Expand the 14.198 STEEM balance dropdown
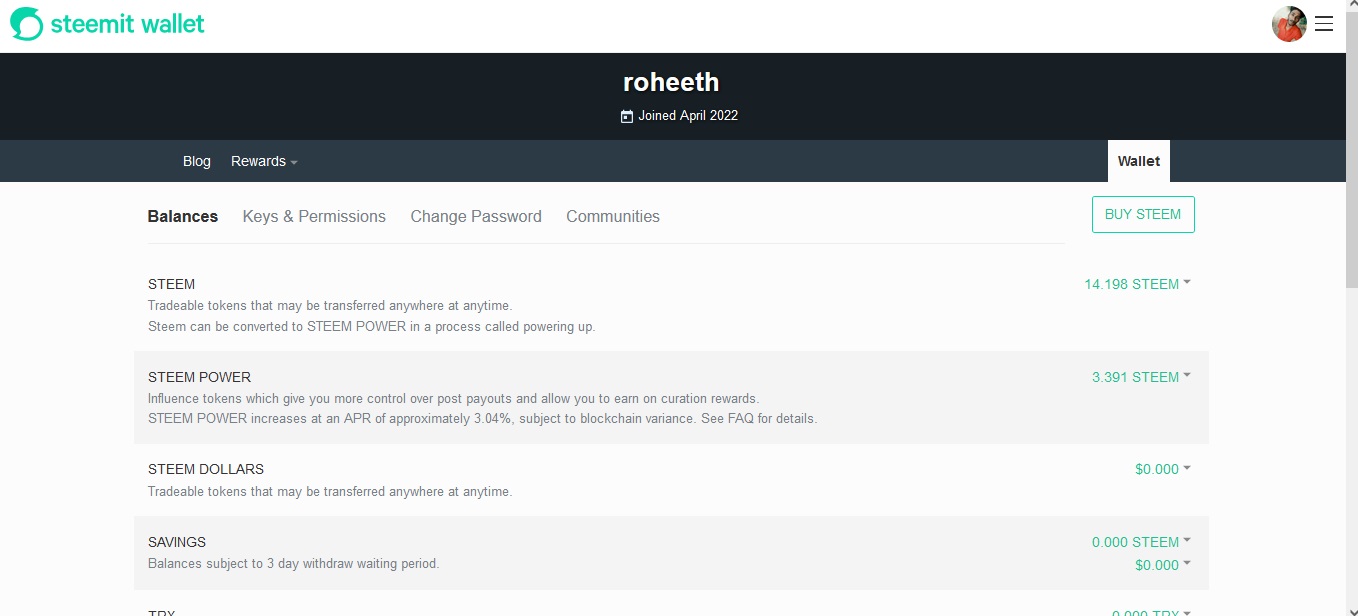The height and width of the screenshot is (616, 1358). tap(1137, 284)
